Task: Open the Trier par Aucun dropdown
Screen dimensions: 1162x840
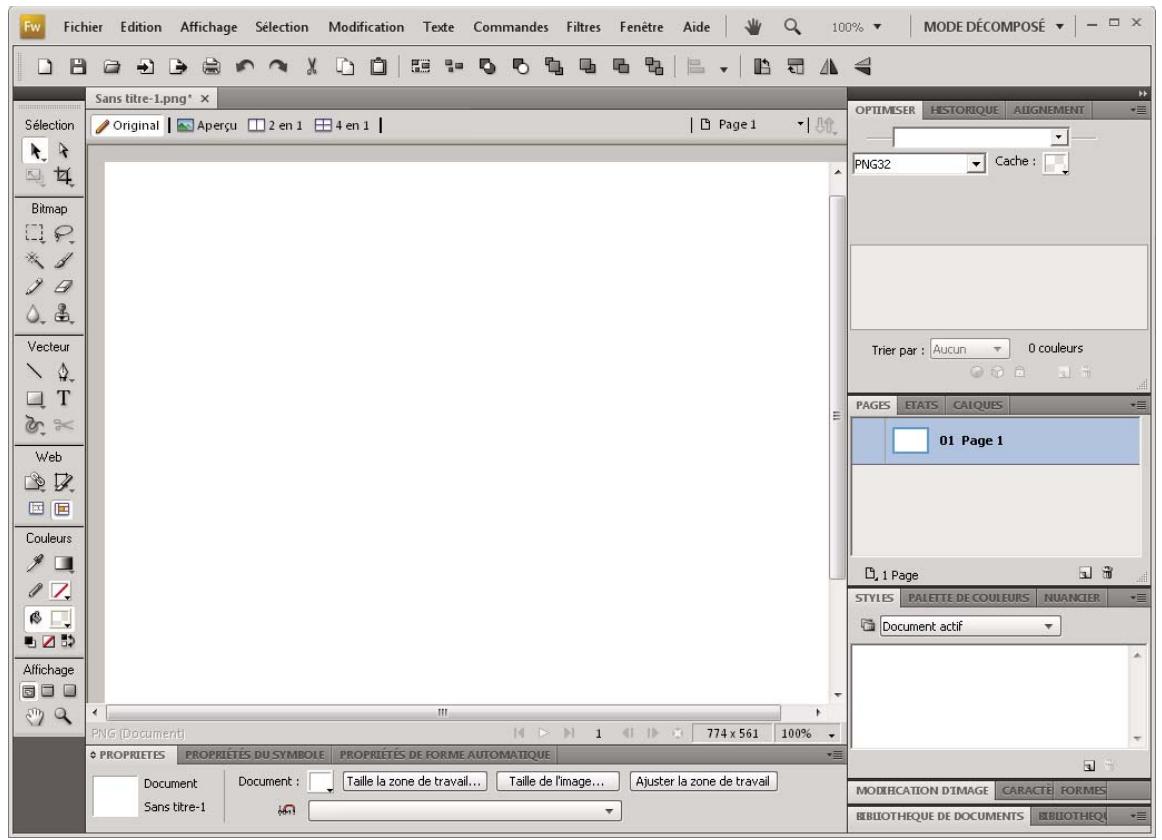Action: click(x=969, y=349)
